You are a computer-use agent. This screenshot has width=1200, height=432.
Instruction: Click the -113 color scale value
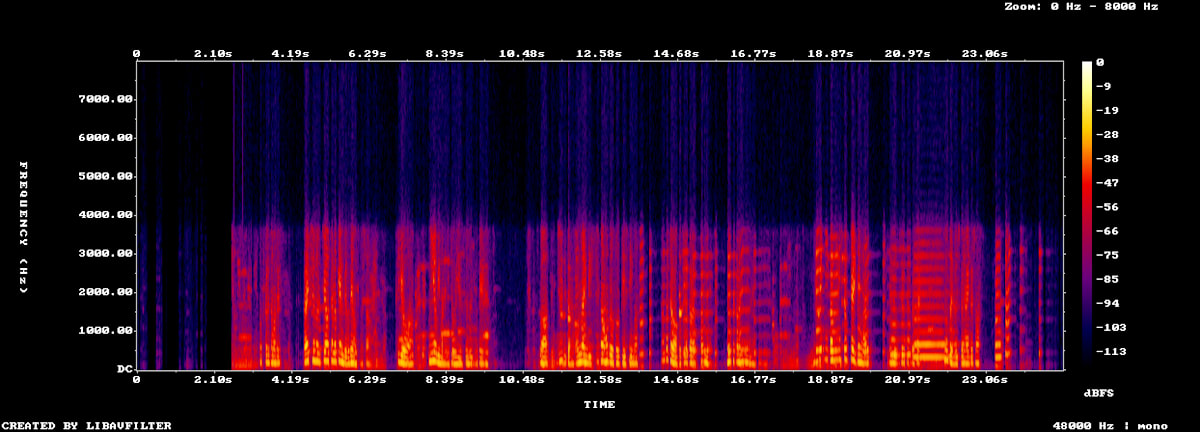(x=1111, y=352)
